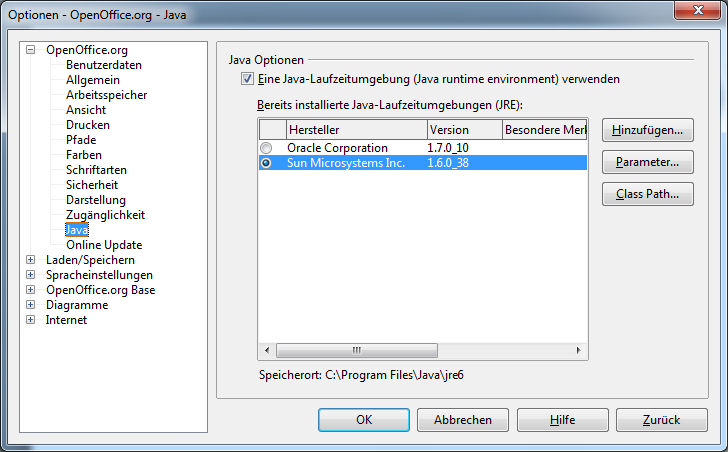Screen dimensions: 728x452
Task: Select the Java tree entry
Action: [x=77, y=230]
